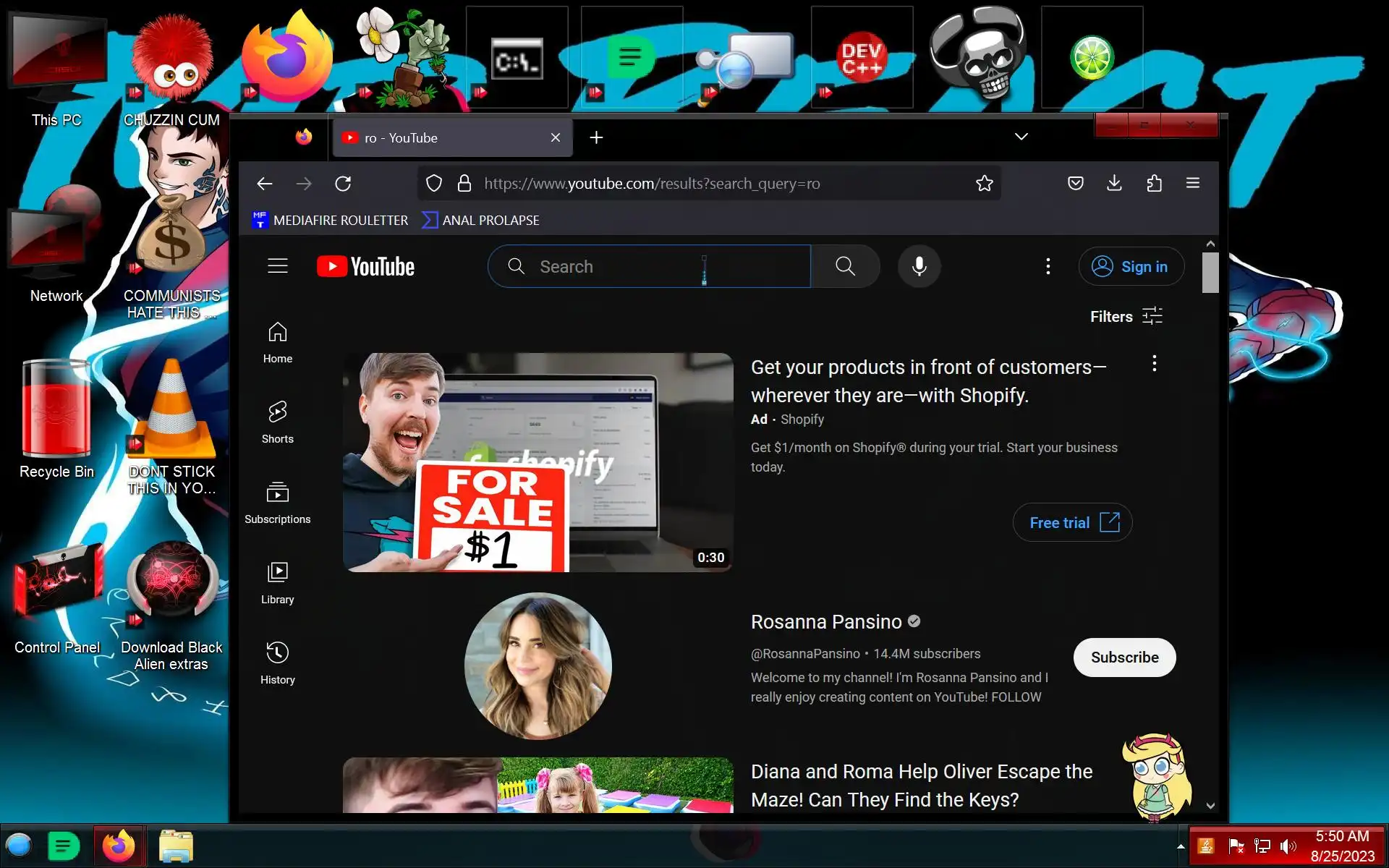This screenshot has height=868, width=1389.
Task: Expand list all tabs chevron
Action: point(1021,137)
